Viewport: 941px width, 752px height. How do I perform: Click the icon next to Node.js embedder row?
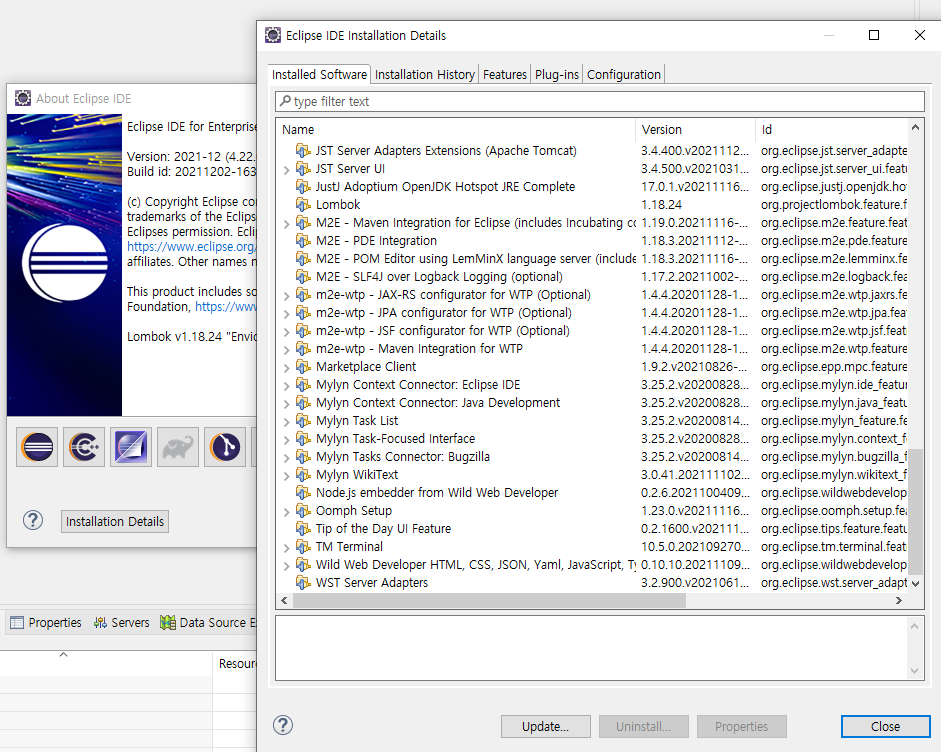coord(303,492)
